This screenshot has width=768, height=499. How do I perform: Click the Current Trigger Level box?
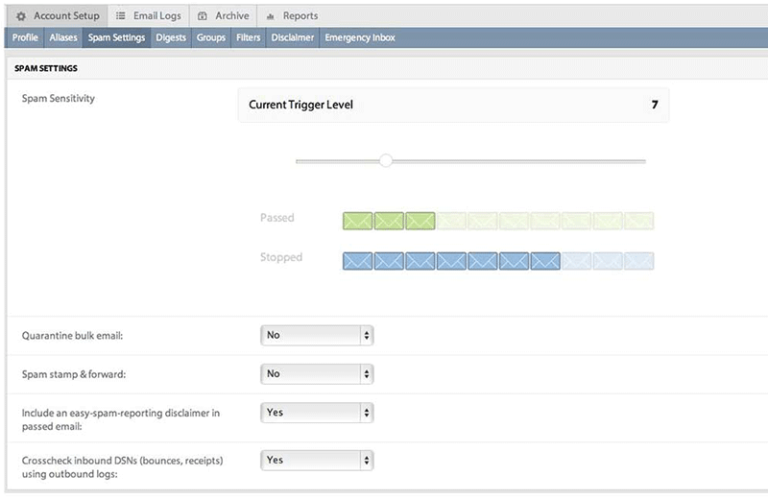click(x=453, y=104)
